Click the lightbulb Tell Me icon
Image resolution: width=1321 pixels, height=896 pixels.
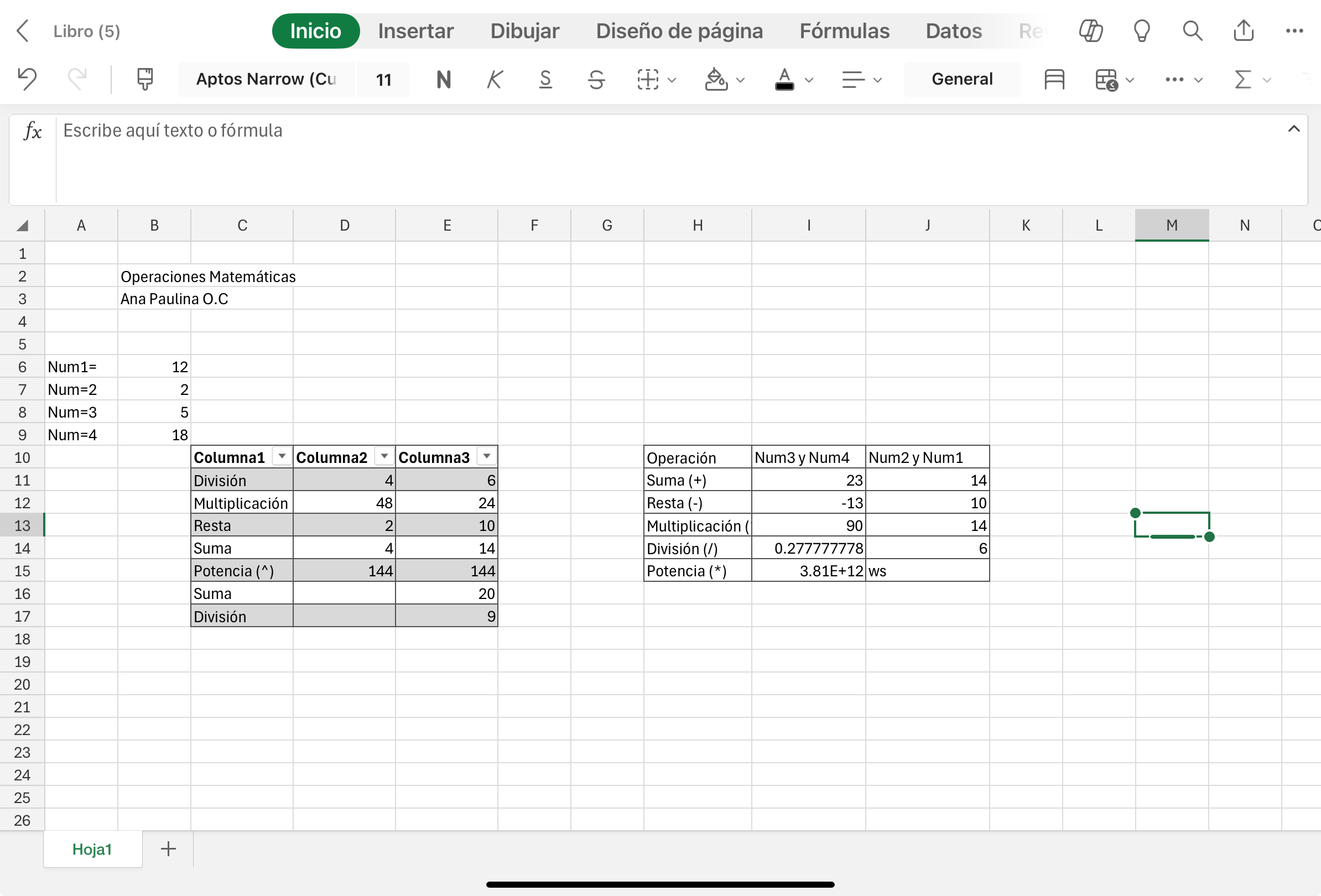(1141, 30)
